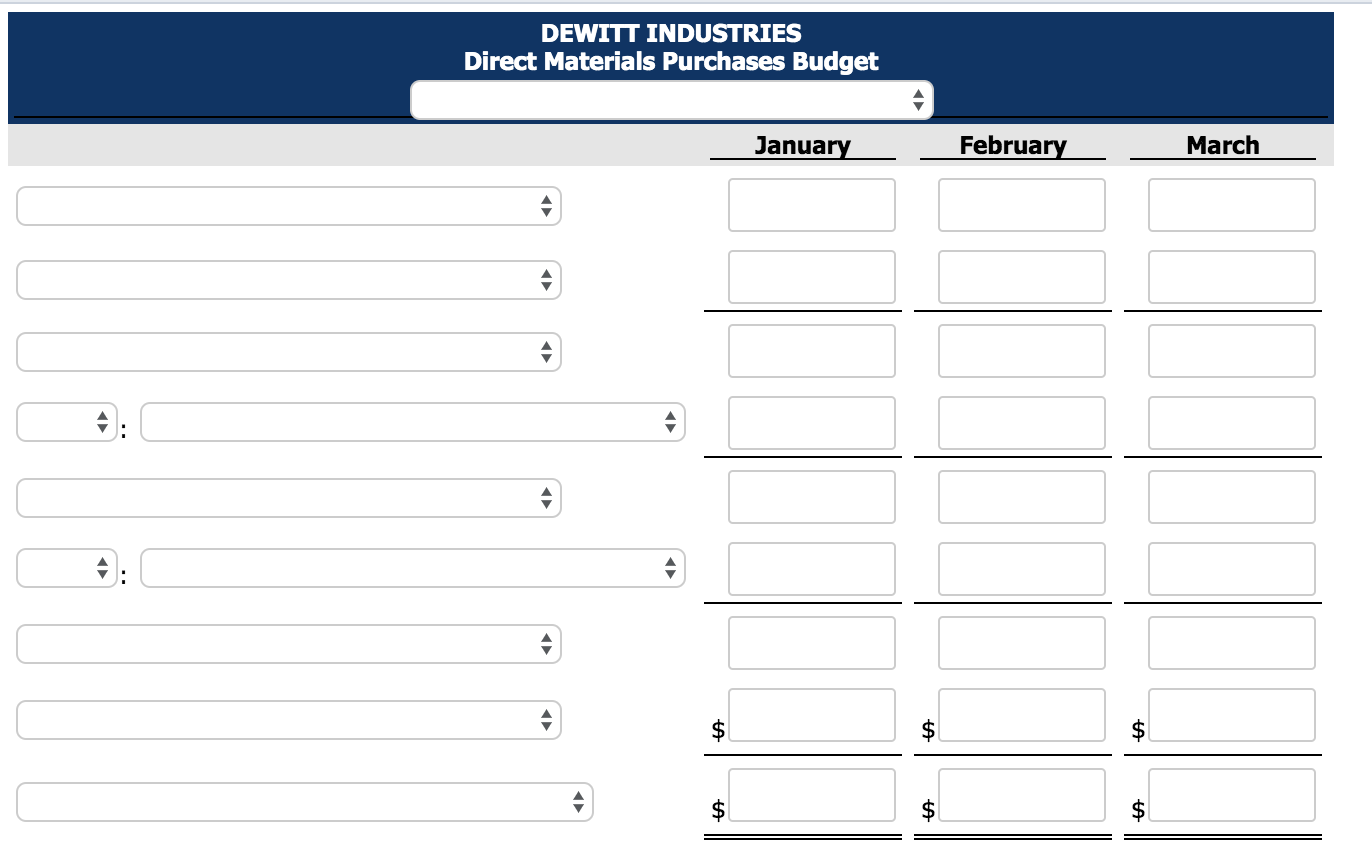Screen dimensions: 1372x864
Task: Click the February column header
Action: pyautogui.click(x=1013, y=145)
